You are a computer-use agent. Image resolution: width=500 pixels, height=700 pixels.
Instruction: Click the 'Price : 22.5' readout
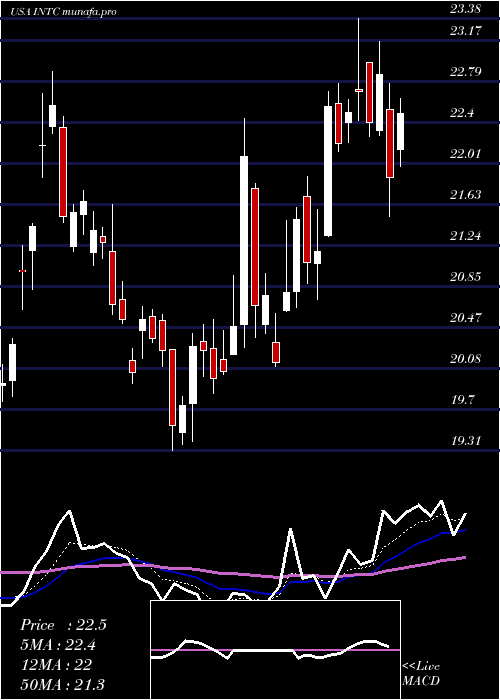click(x=63, y=625)
